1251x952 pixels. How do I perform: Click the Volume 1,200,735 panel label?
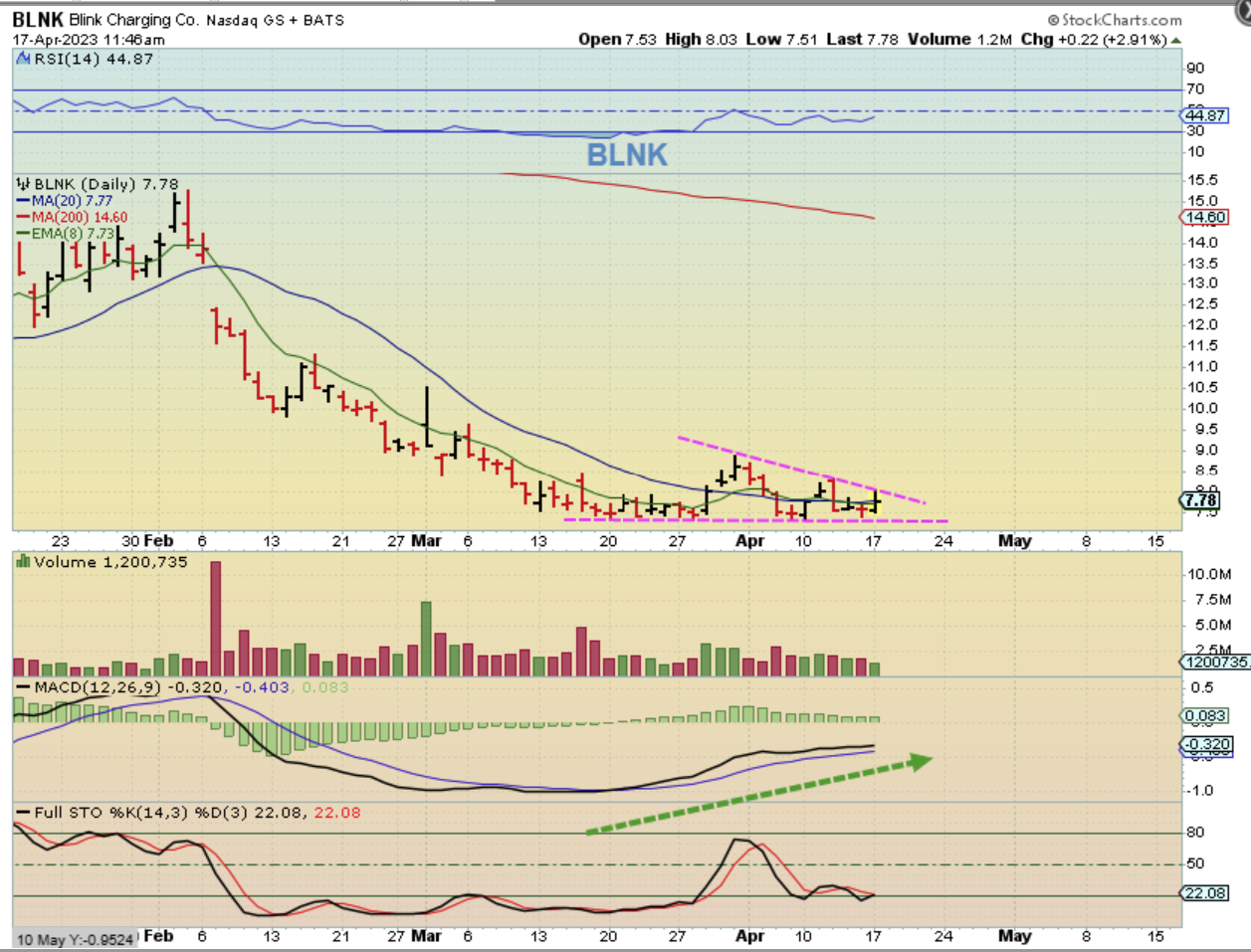tap(110, 562)
